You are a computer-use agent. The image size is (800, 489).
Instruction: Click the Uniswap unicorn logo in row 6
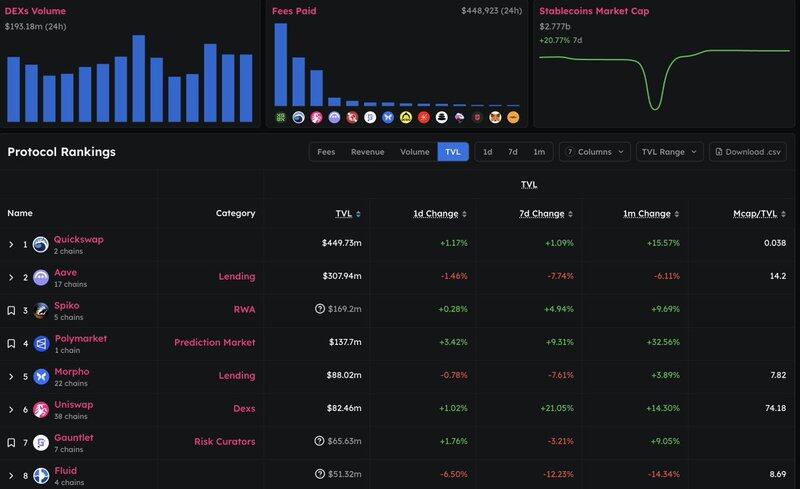[x=41, y=409]
